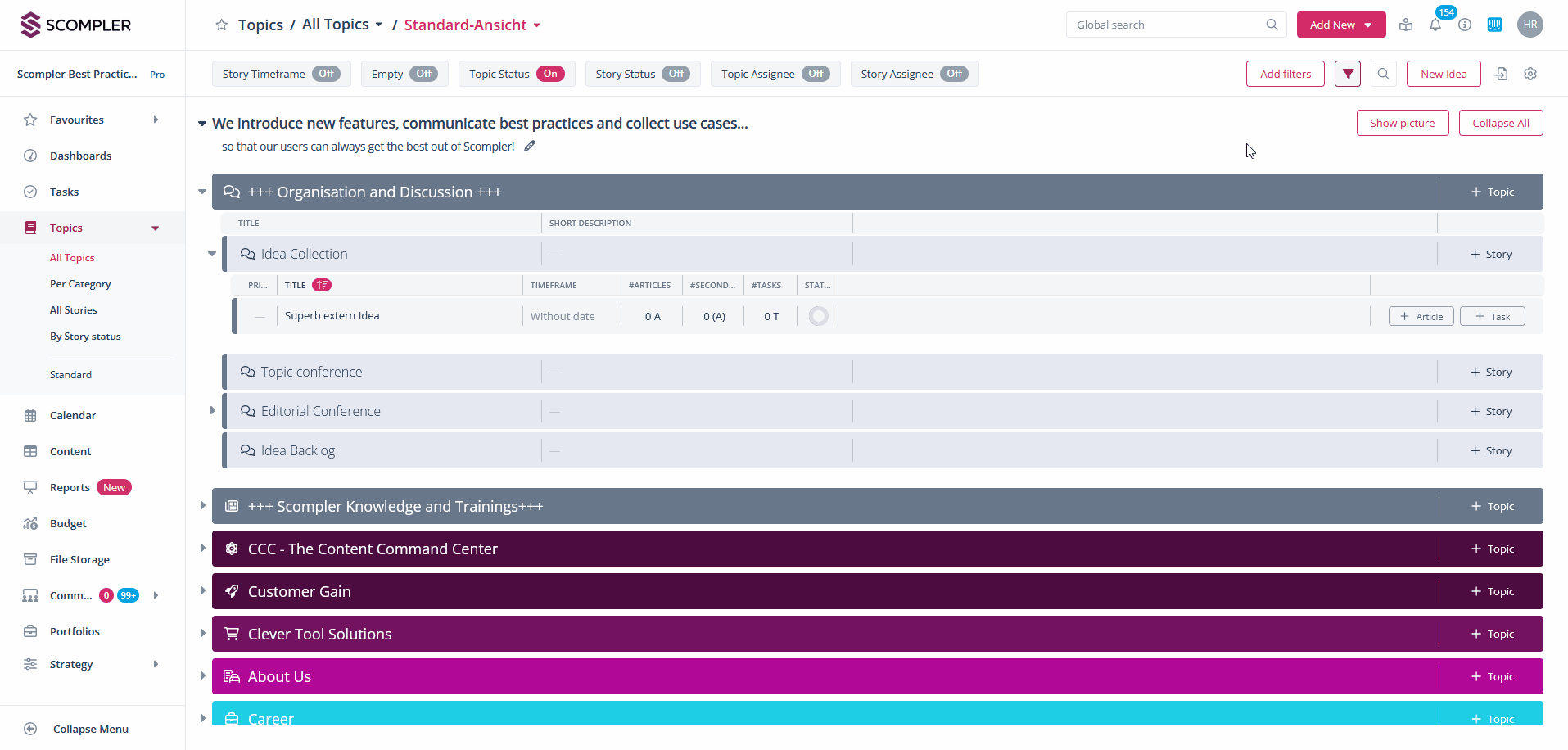Click the search magnifier beside the filter

(x=1383, y=74)
